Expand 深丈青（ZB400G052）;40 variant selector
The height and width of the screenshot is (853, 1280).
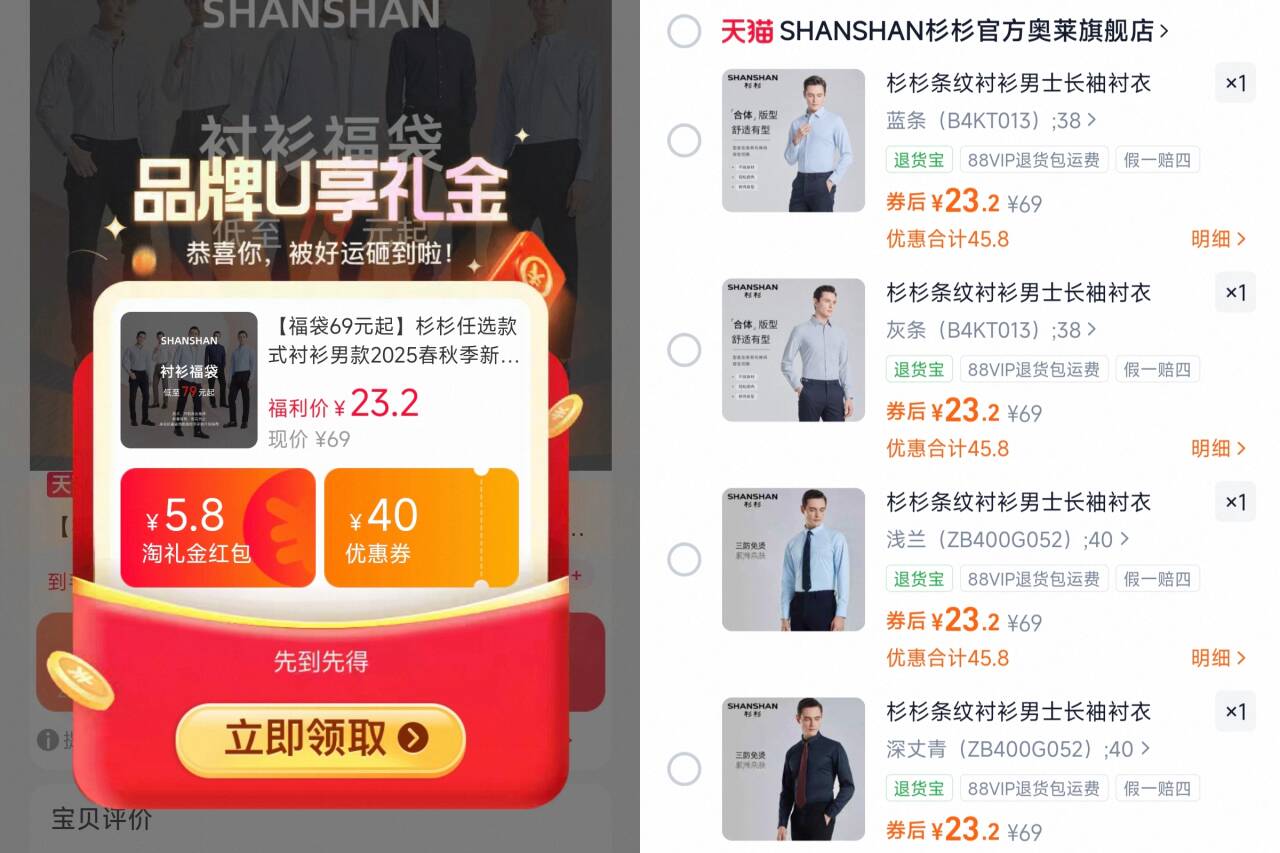(x=1018, y=749)
